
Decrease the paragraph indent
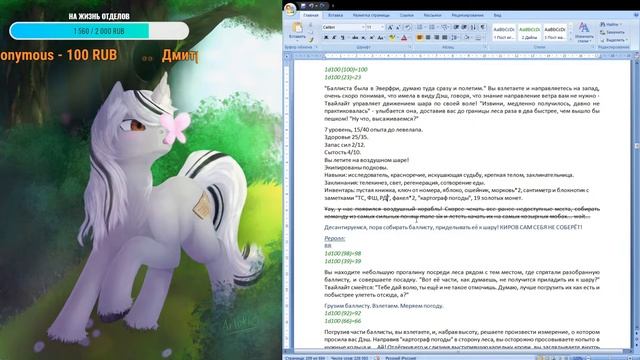point(456,27)
